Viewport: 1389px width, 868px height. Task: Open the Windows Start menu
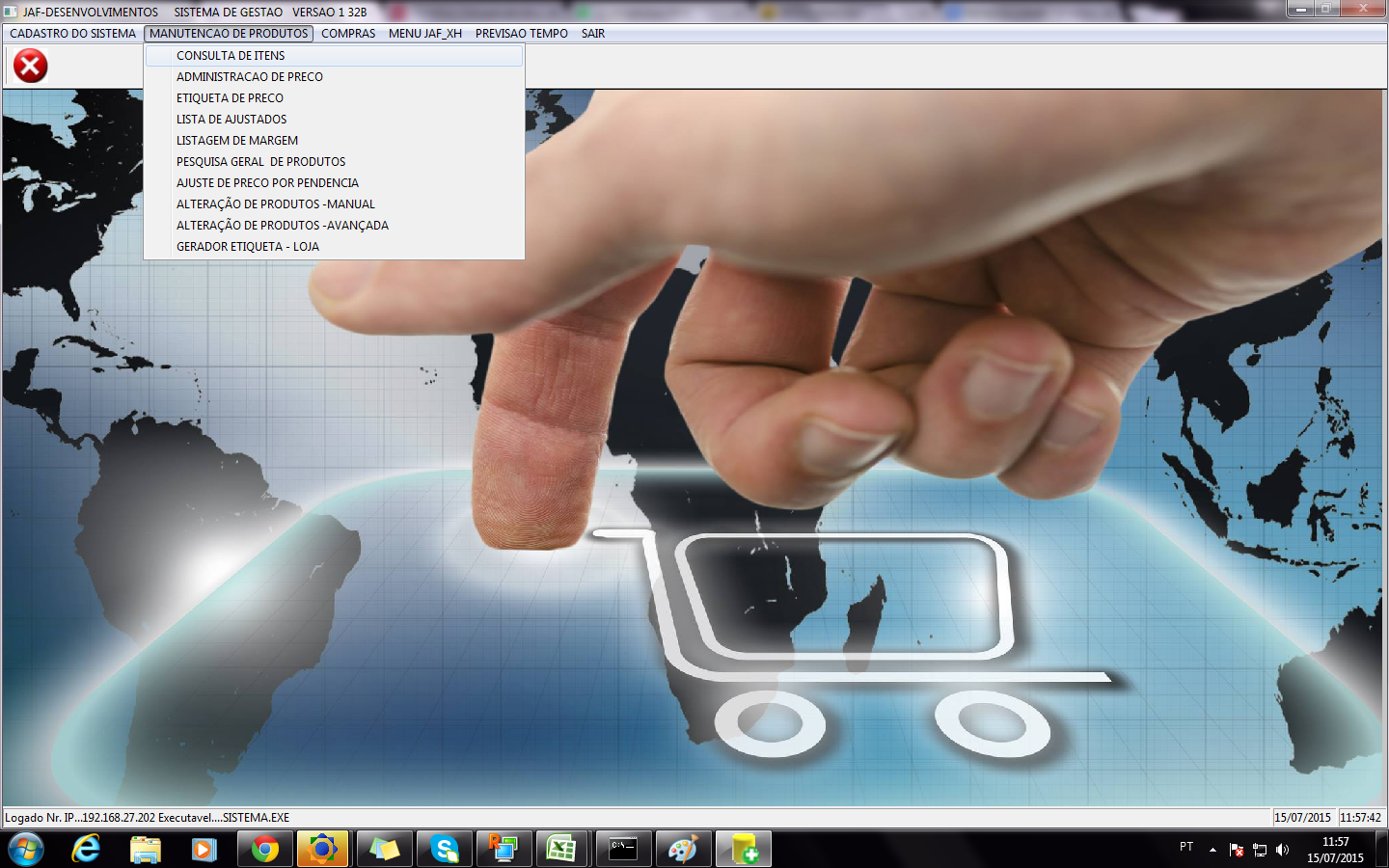coord(26,850)
